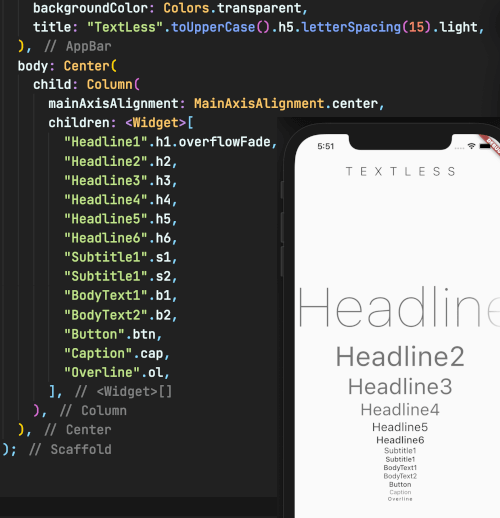500x518 pixels.
Task: Click the "Caption".cap code line
Action: 117,353
